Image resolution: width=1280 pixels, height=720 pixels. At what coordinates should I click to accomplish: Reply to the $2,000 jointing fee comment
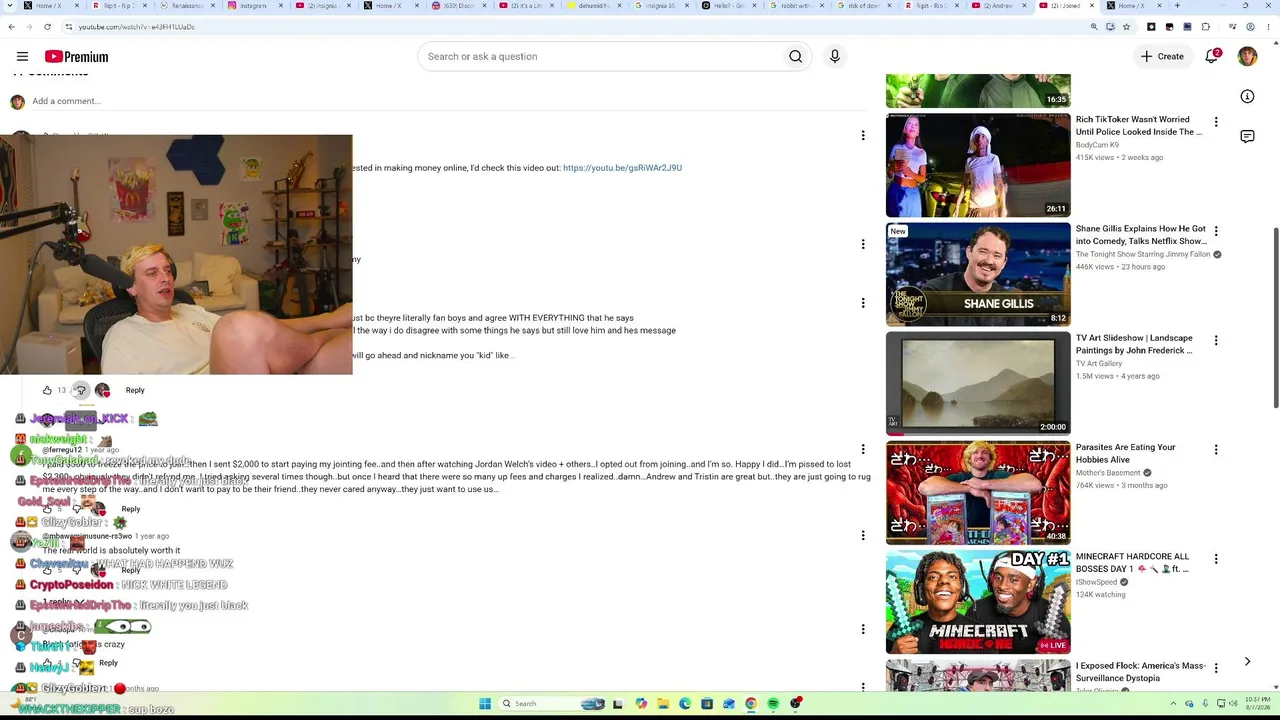pos(130,509)
